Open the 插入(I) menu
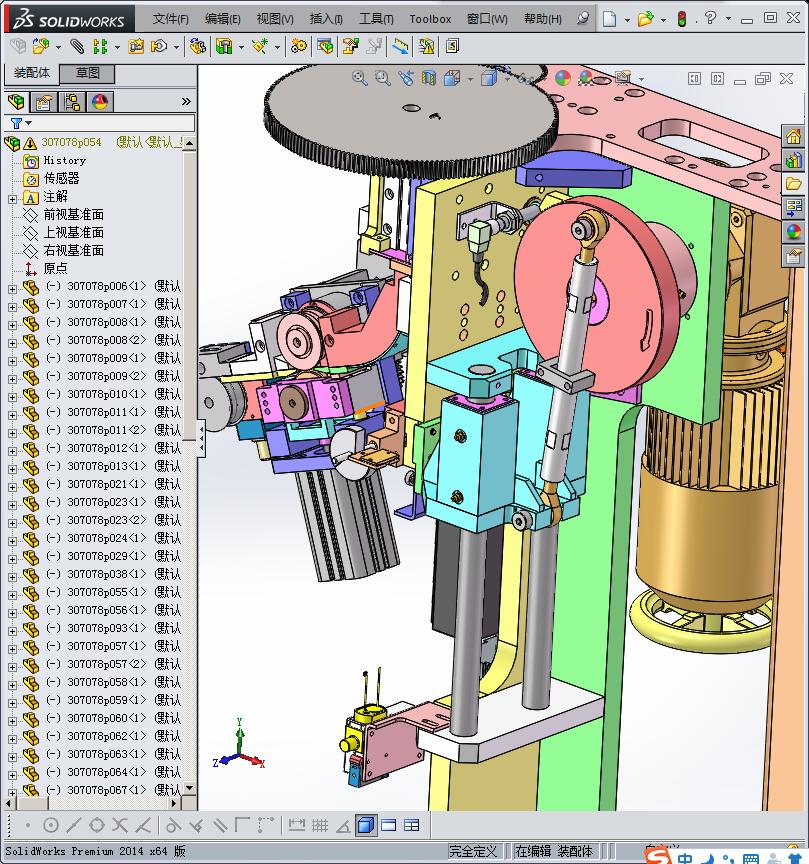The image size is (809, 864). (x=326, y=18)
